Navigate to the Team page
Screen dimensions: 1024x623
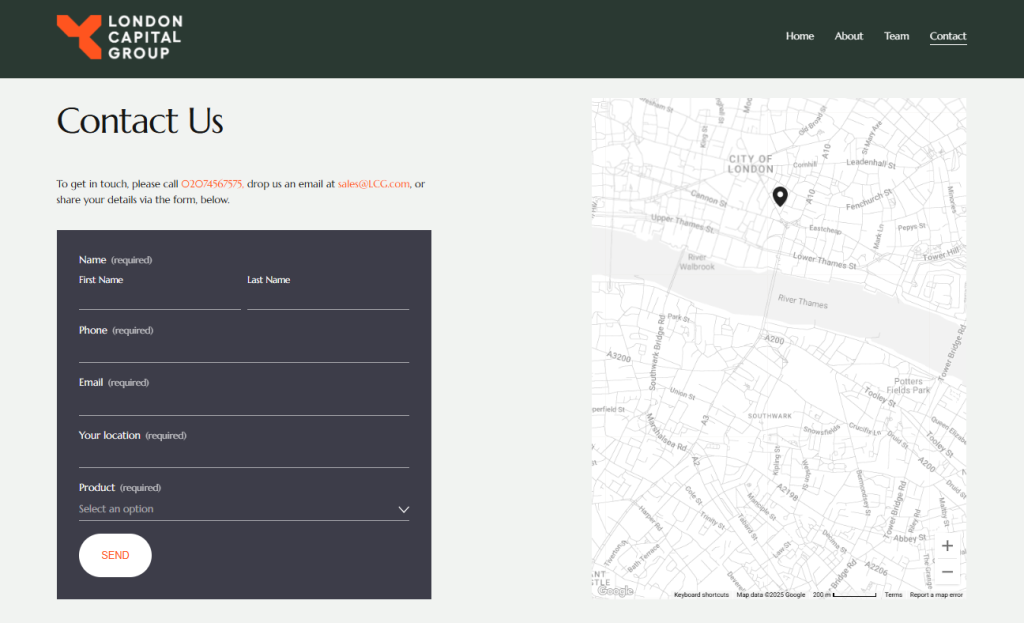coord(896,36)
